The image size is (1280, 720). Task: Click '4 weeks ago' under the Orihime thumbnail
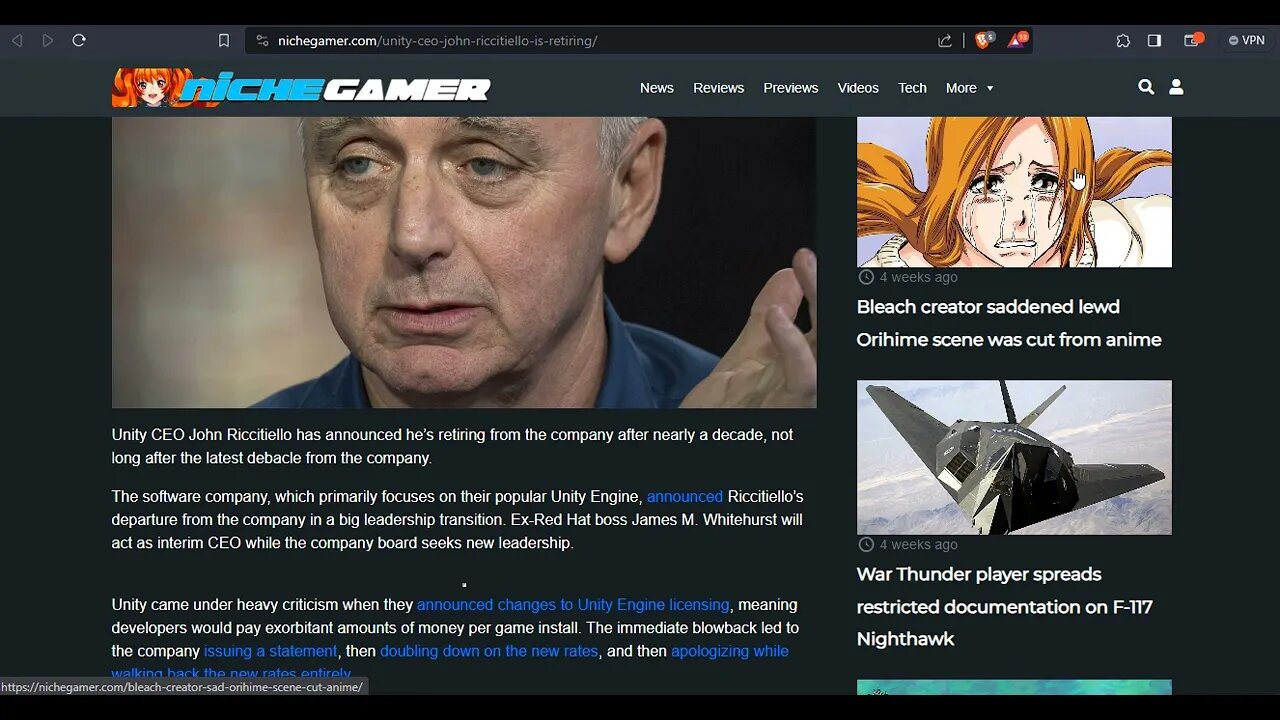[918, 277]
